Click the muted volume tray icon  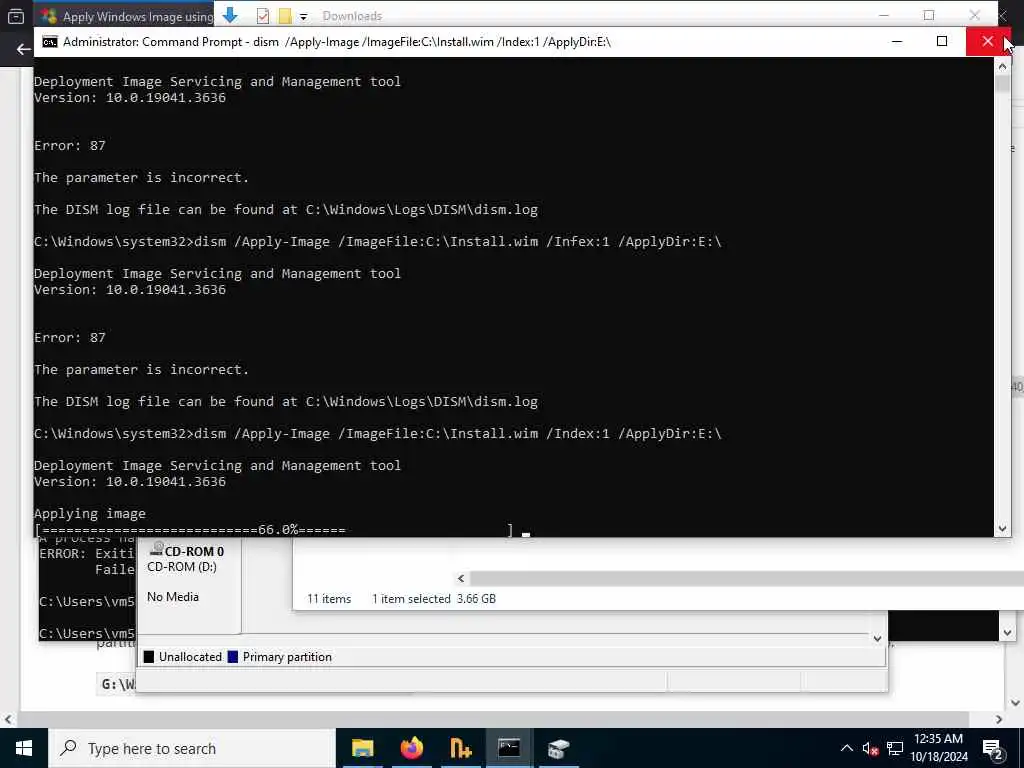point(870,748)
